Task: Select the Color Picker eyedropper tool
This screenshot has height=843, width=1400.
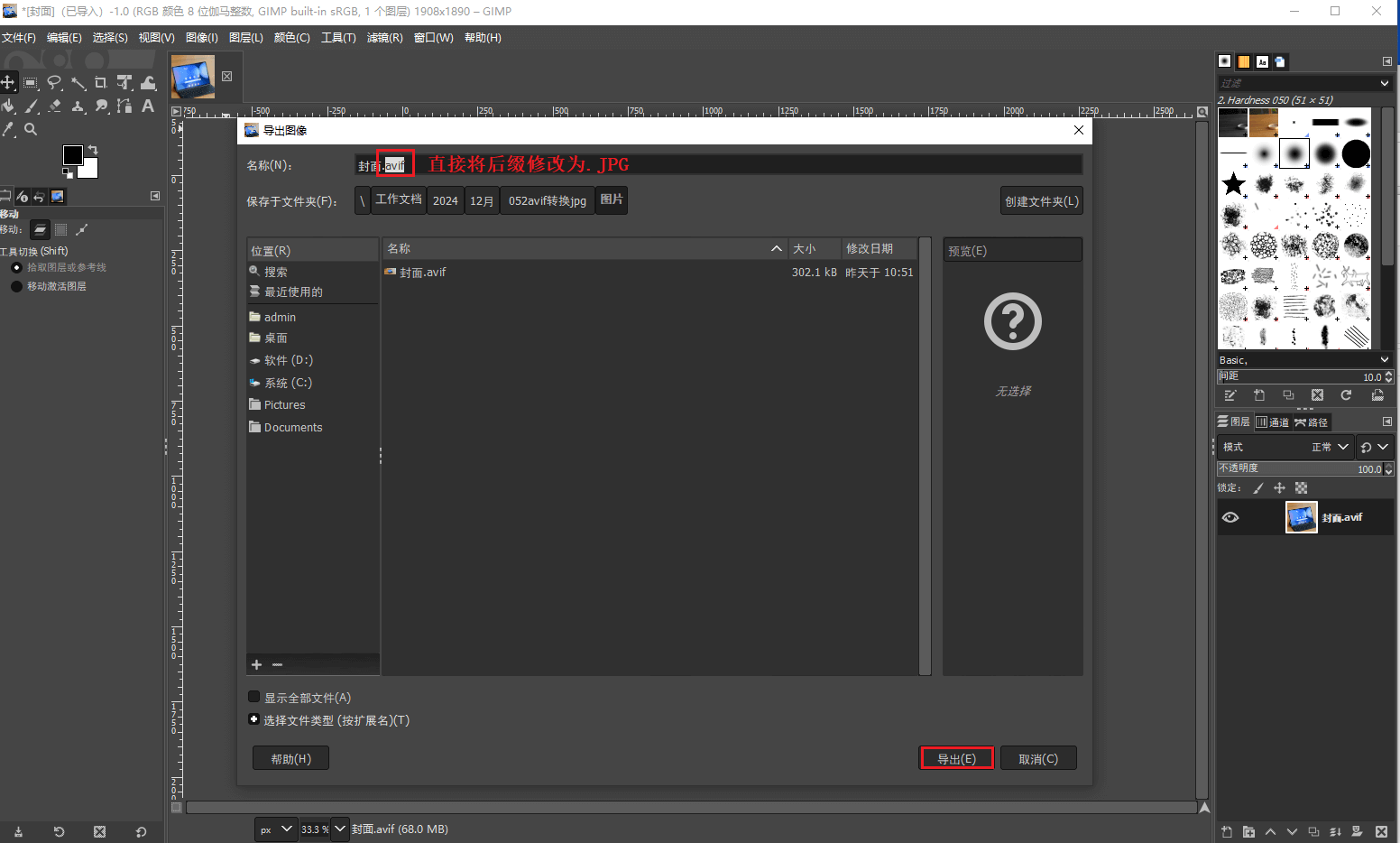Action: (x=8, y=129)
